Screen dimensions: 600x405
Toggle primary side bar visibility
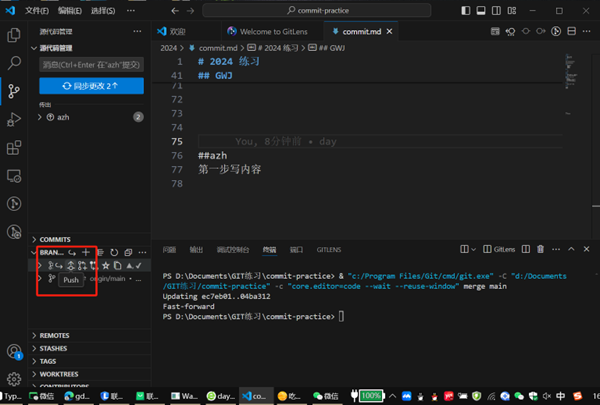point(466,11)
